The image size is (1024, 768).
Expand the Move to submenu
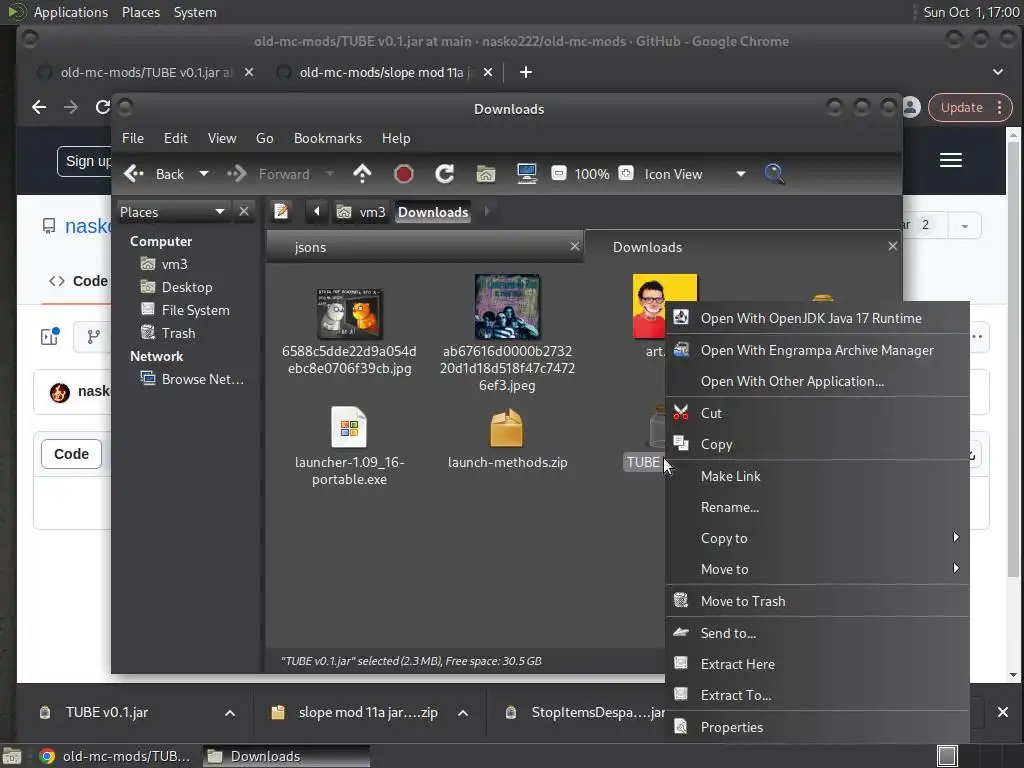pos(817,569)
